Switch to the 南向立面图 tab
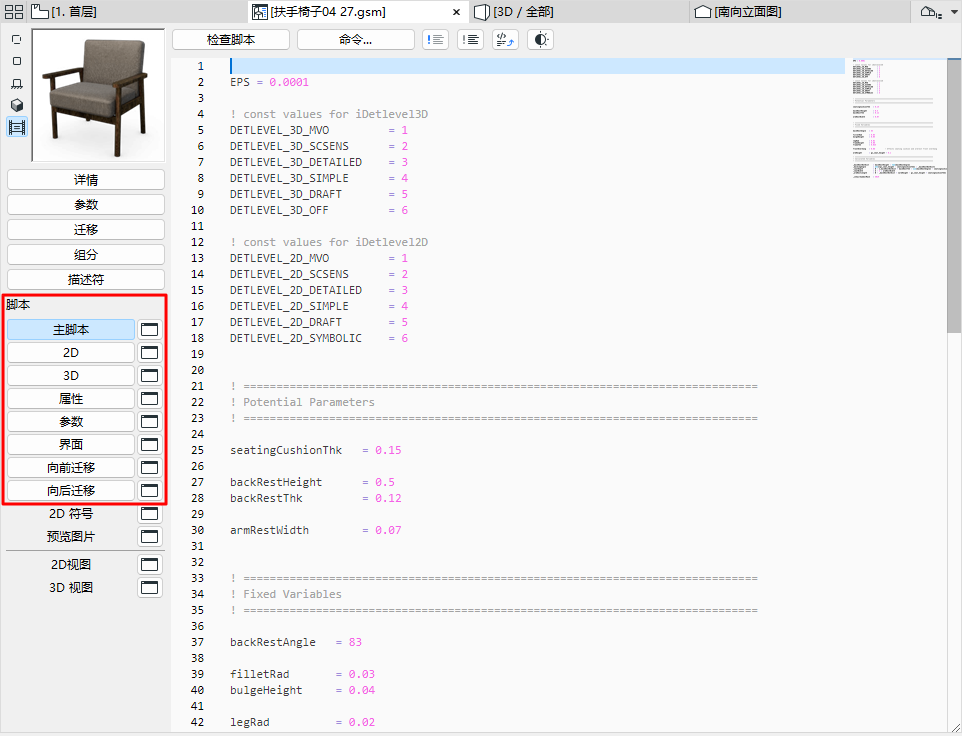The width and height of the screenshot is (962, 736). 740,11
